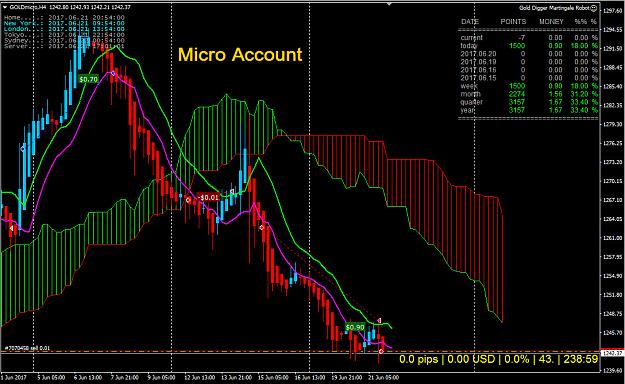Select the $0.90 profit label

click(355, 327)
